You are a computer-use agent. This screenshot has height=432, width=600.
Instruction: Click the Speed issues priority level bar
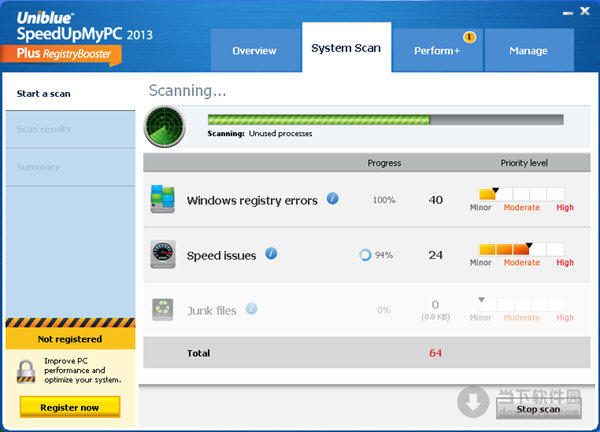click(x=522, y=249)
